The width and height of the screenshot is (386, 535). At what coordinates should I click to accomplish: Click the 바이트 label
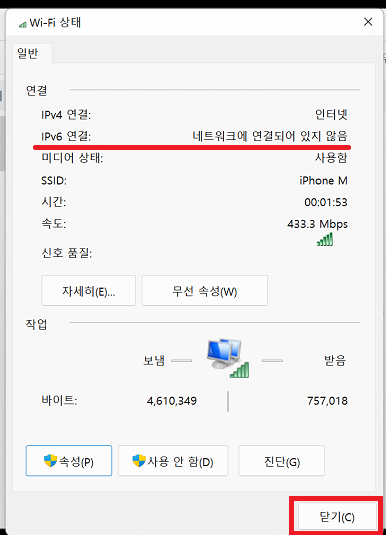(x=59, y=400)
